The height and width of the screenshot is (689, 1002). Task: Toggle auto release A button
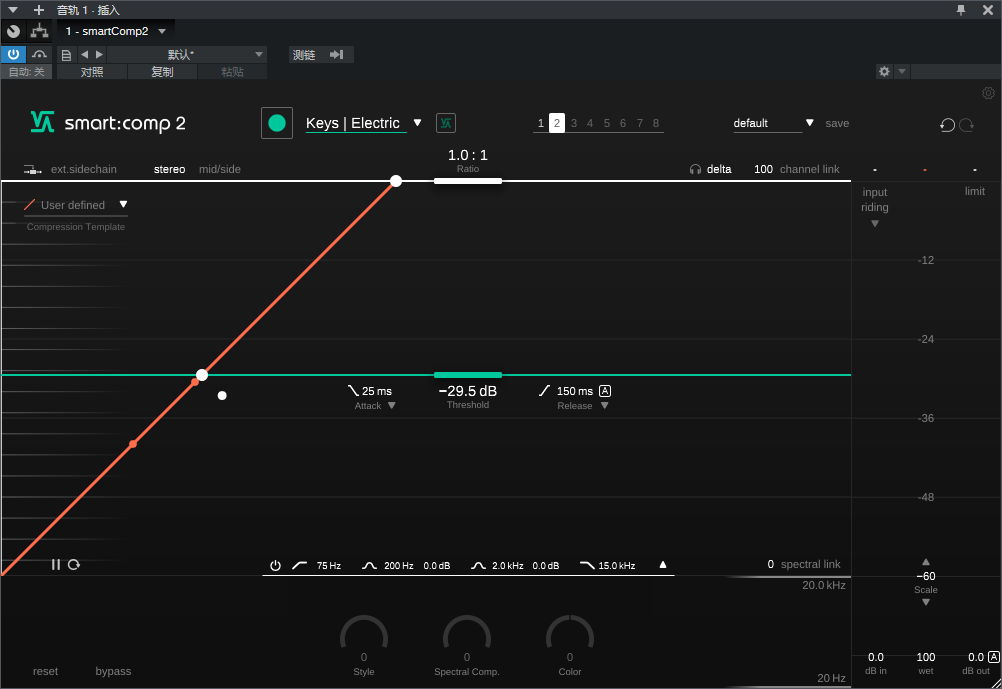pyautogui.click(x=605, y=391)
